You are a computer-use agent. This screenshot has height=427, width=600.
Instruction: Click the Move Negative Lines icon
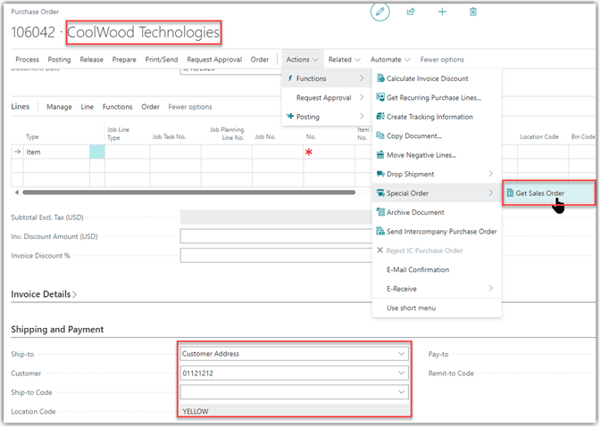pos(380,155)
